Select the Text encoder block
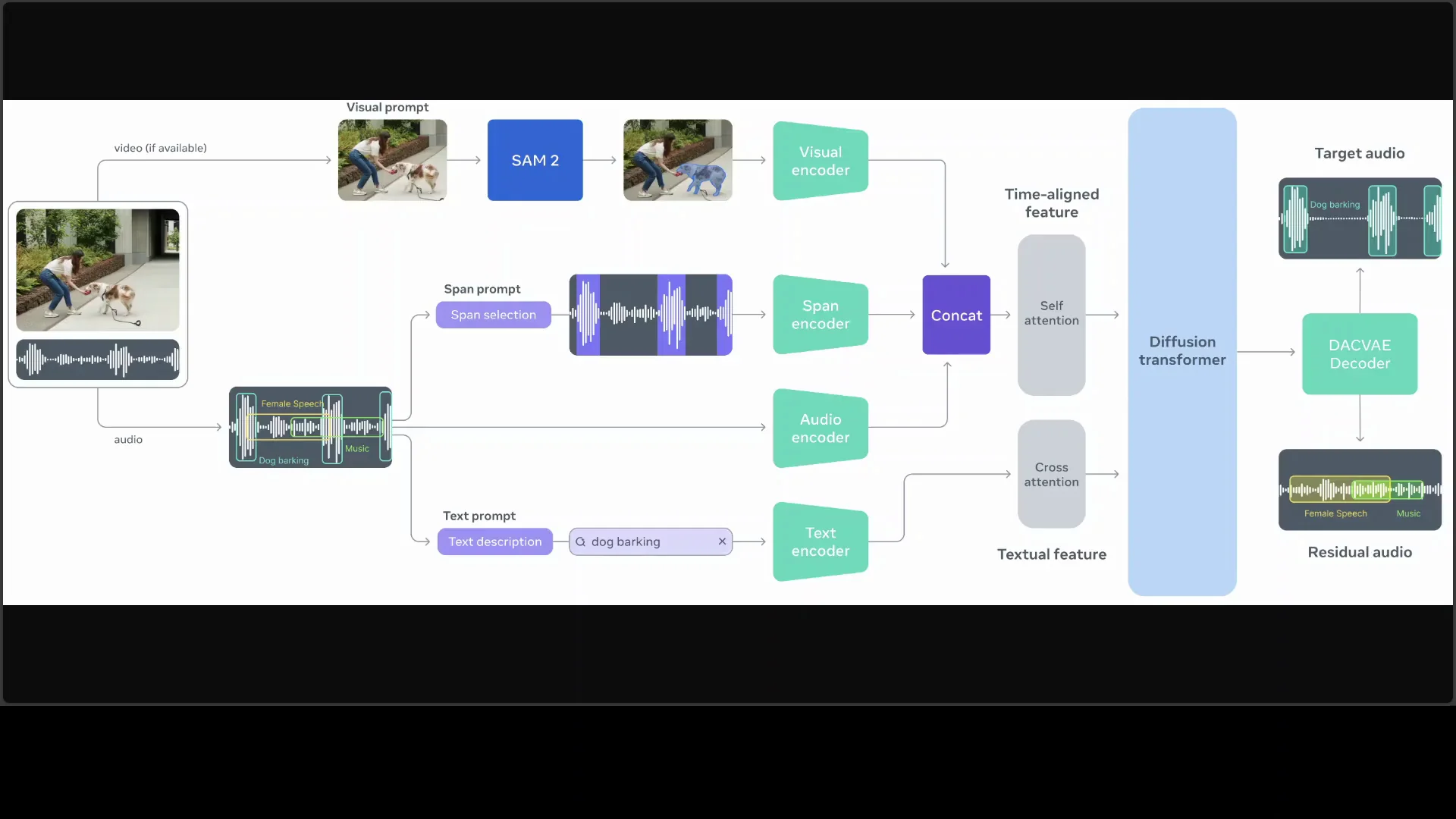Screen dimensions: 1456x819 821,541
